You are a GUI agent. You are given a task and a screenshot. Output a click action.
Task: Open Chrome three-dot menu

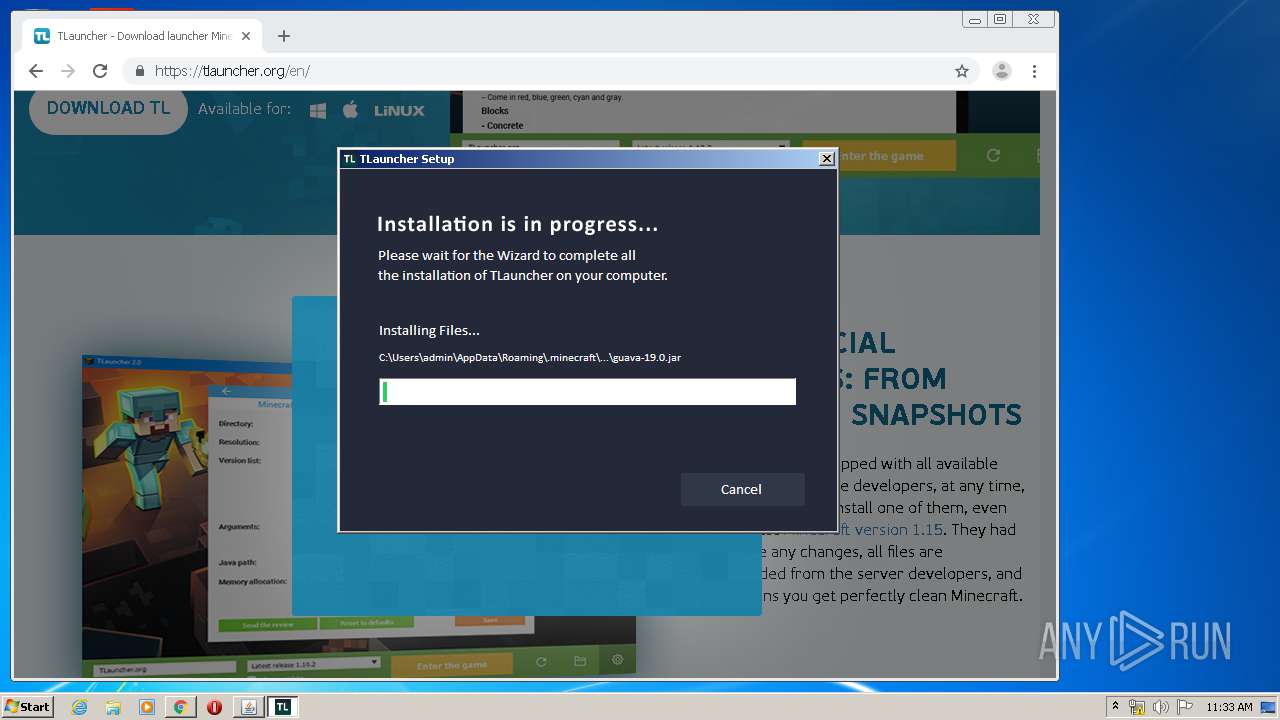[1034, 71]
